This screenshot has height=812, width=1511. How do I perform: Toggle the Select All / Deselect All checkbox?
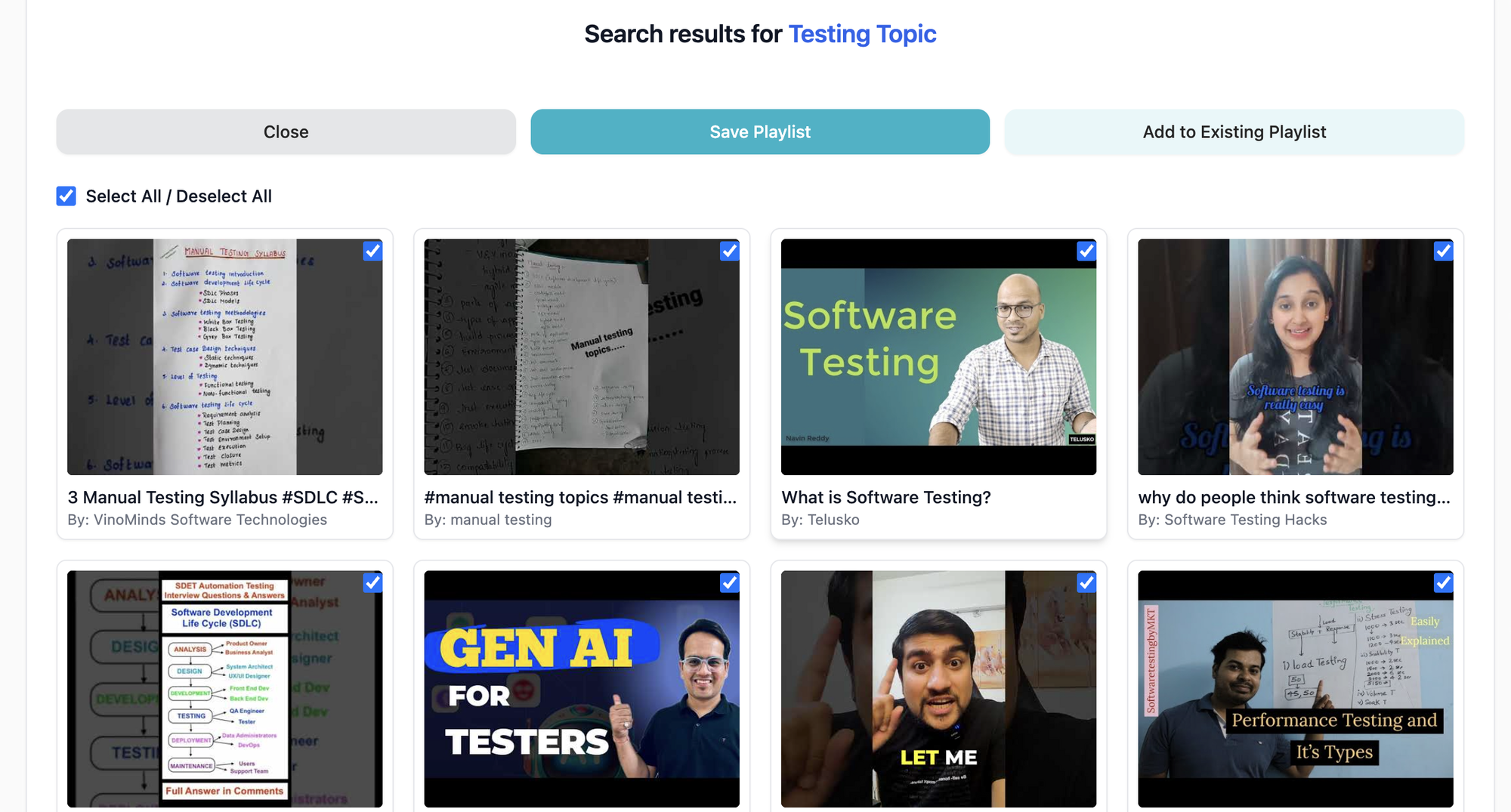[x=66, y=196]
